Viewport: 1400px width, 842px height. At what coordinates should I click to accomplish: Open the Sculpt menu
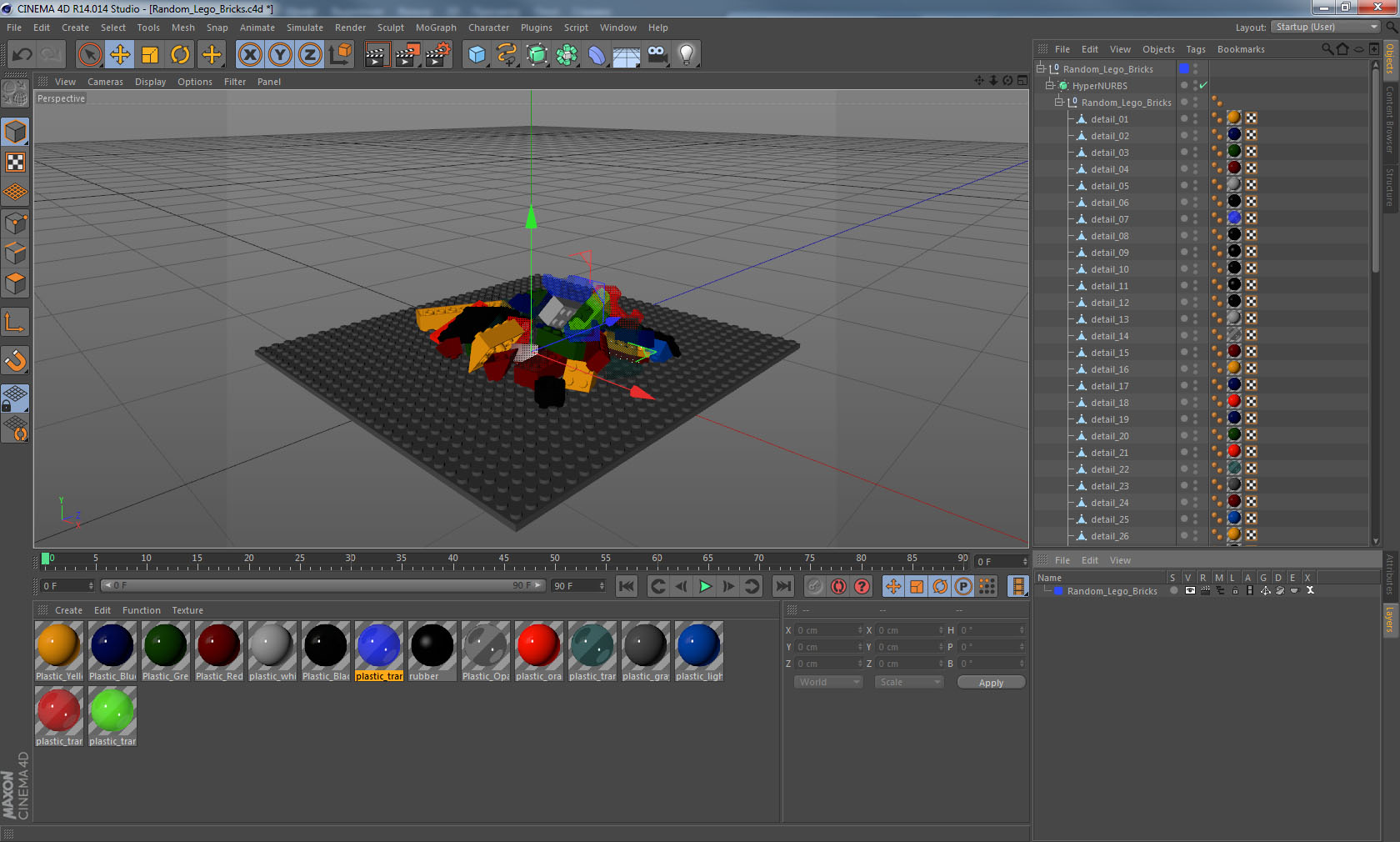tap(390, 28)
